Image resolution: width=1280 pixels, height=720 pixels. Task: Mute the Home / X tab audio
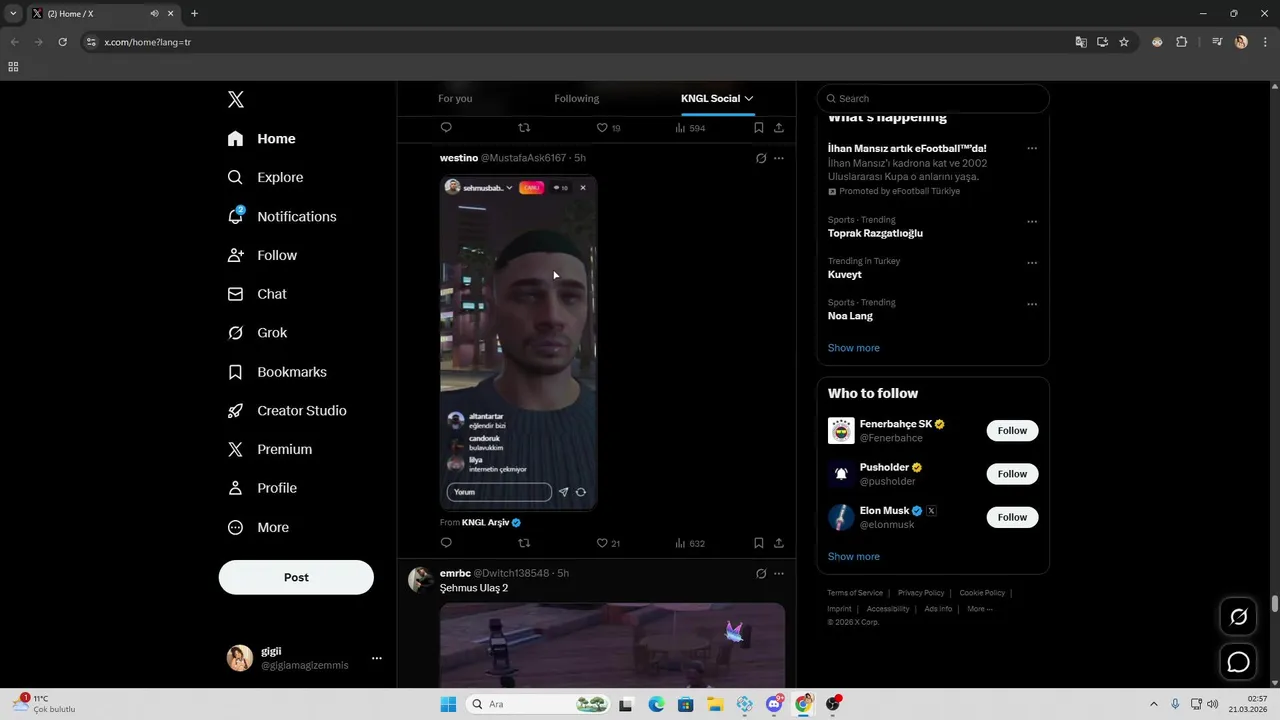pyautogui.click(x=155, y=14)
